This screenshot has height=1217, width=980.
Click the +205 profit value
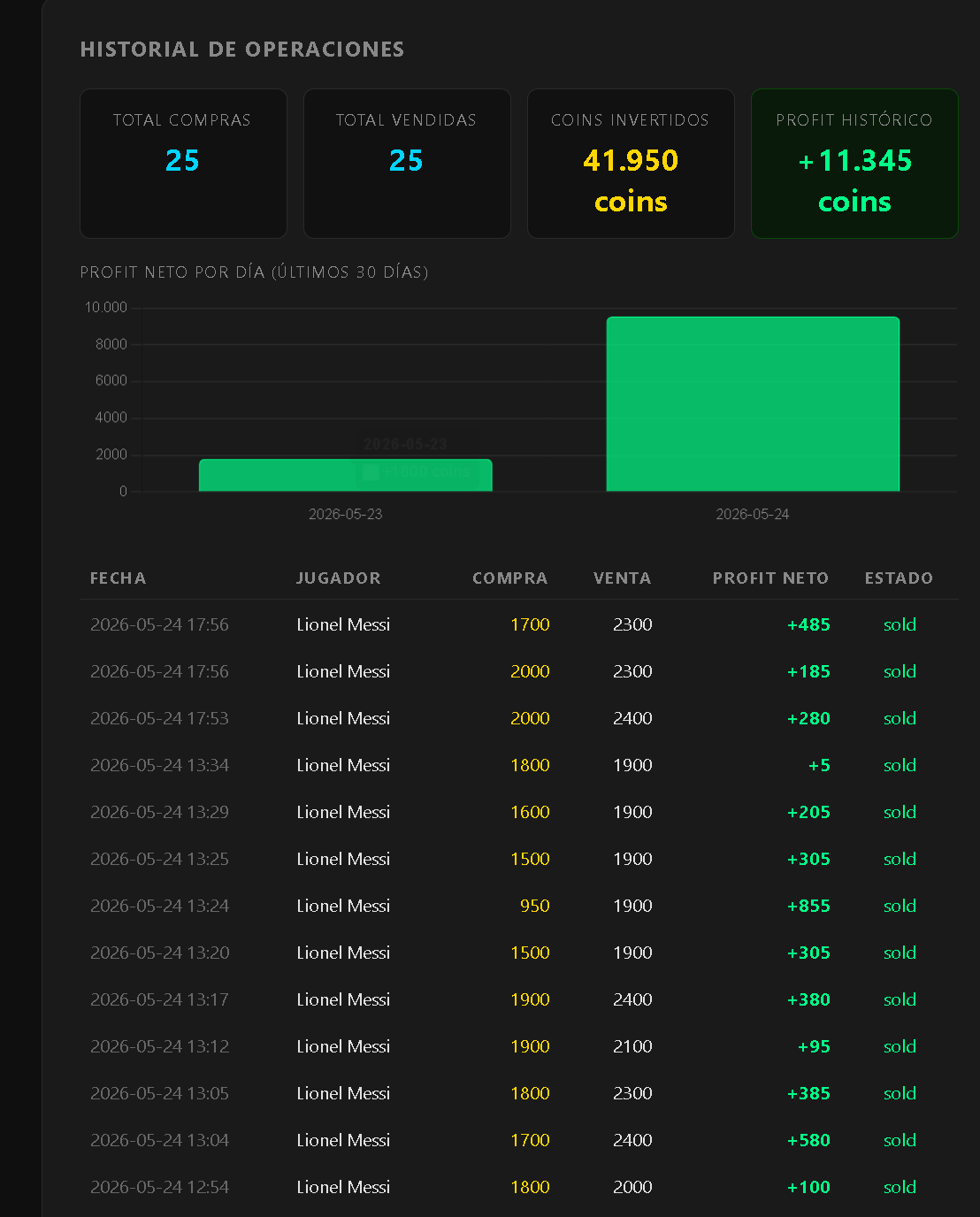click(808, 812)
